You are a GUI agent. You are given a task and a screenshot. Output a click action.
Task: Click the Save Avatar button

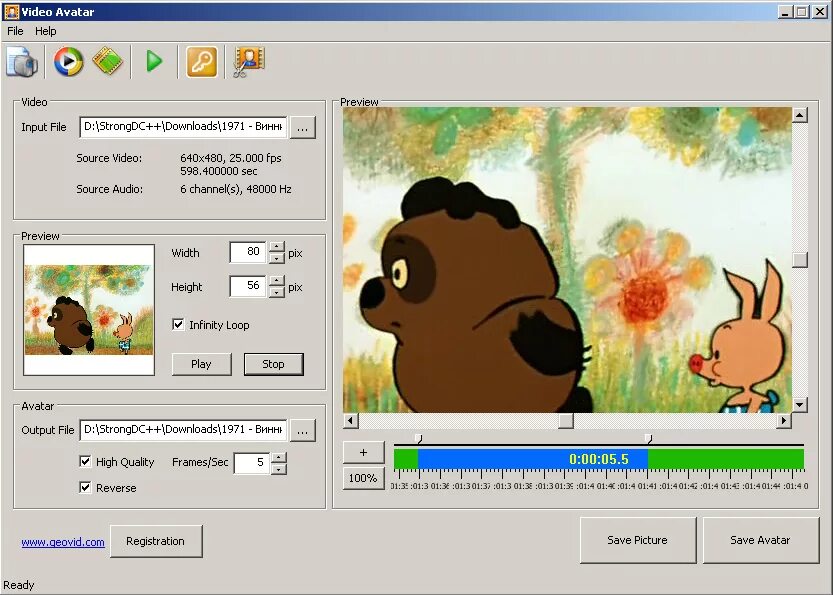point(760,540)
